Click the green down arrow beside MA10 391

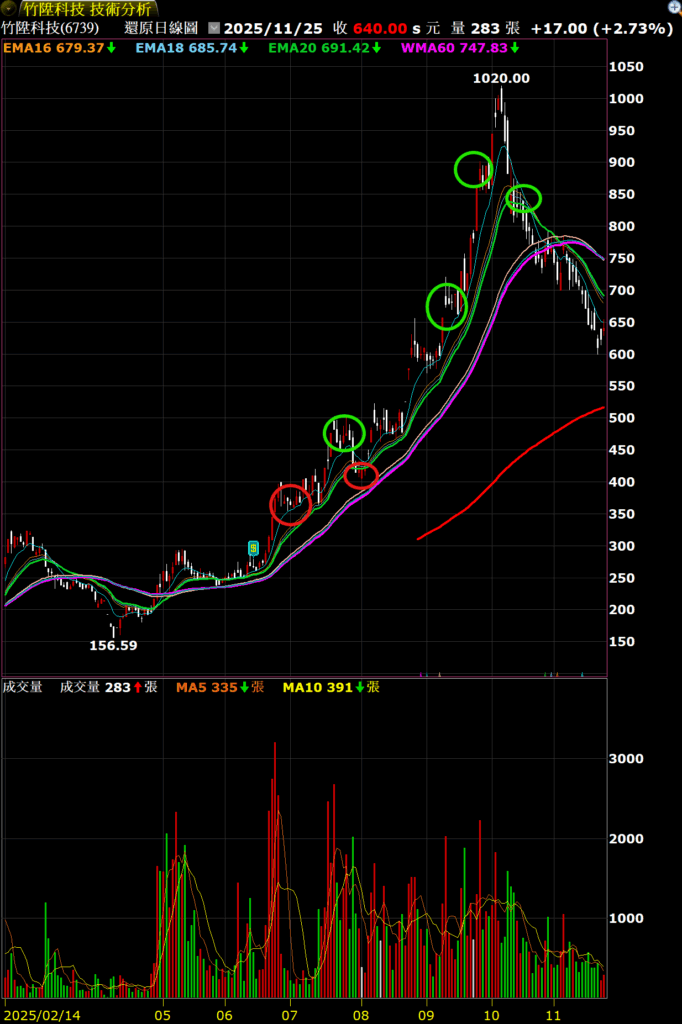pyautogui.click(x=357, y=687)
